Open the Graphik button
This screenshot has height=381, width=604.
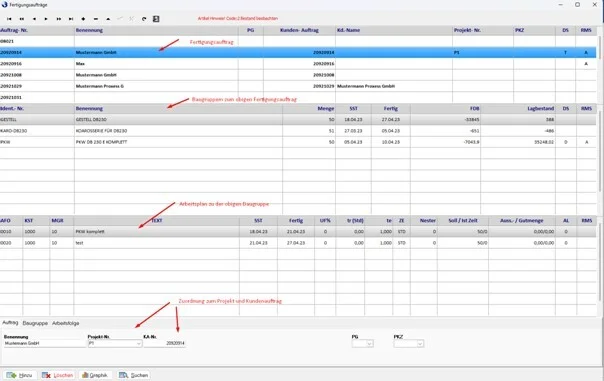click(95, 375)
